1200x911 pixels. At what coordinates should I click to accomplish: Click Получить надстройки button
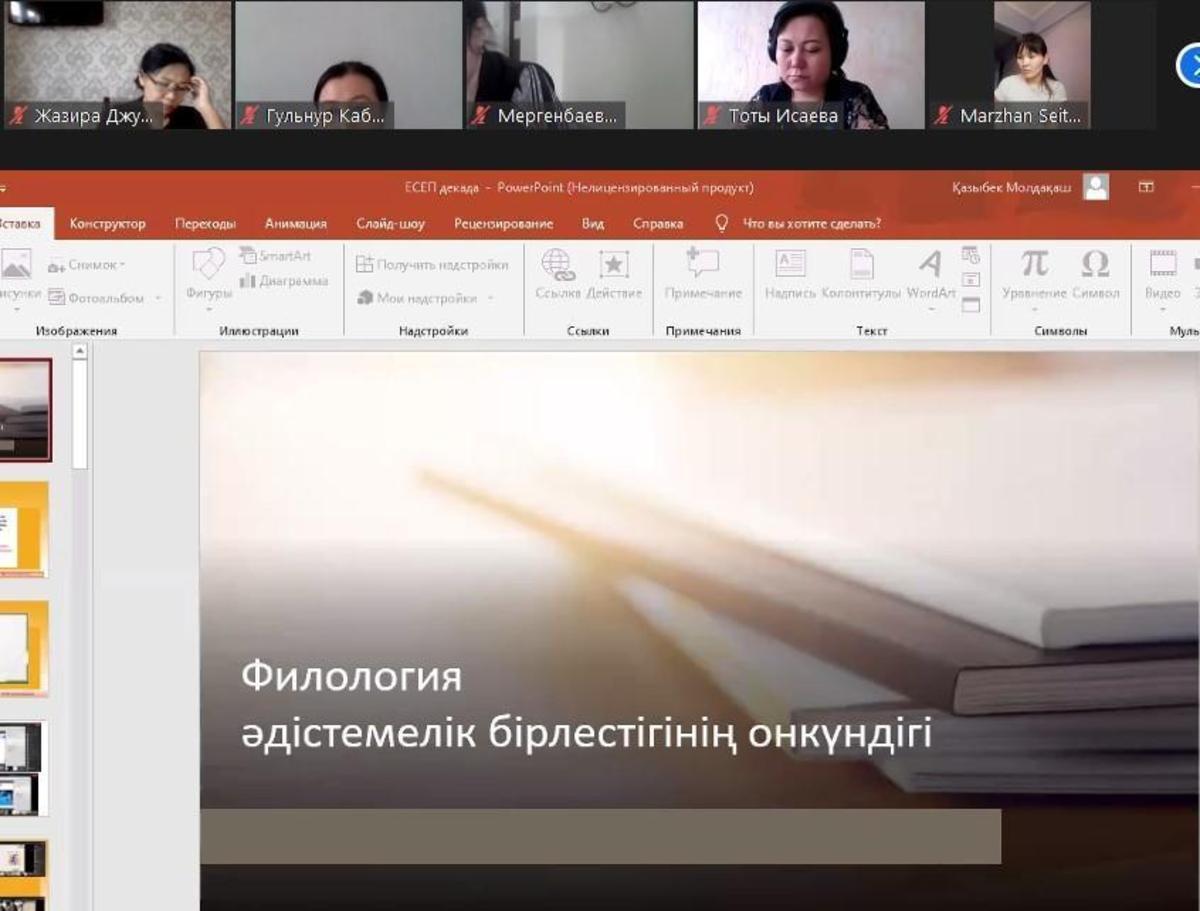click(432, 265)
